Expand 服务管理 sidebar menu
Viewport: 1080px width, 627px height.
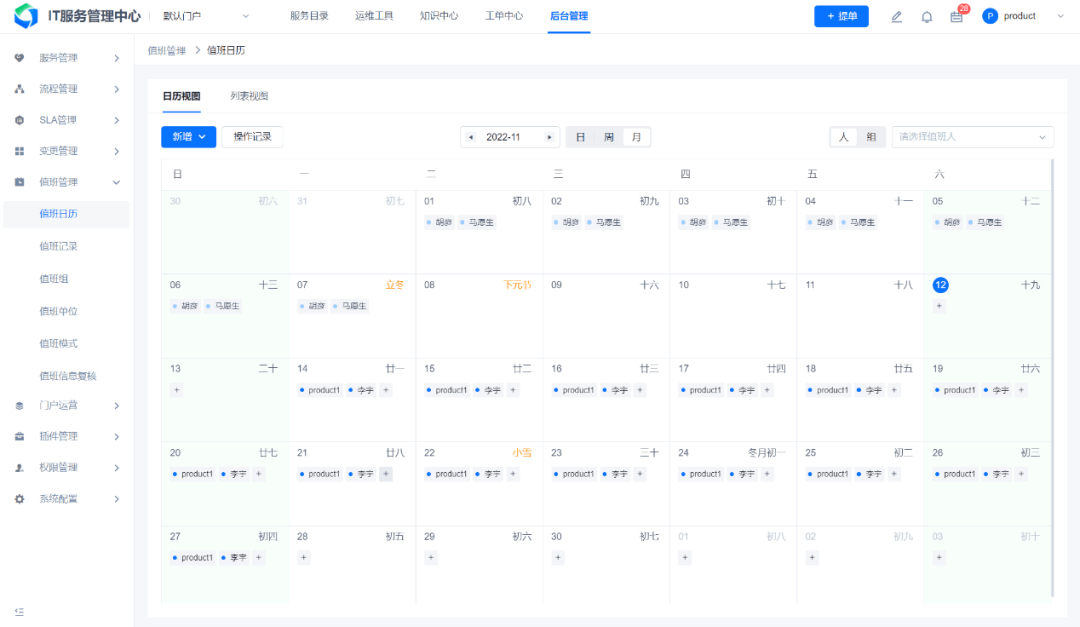[116, 58]
